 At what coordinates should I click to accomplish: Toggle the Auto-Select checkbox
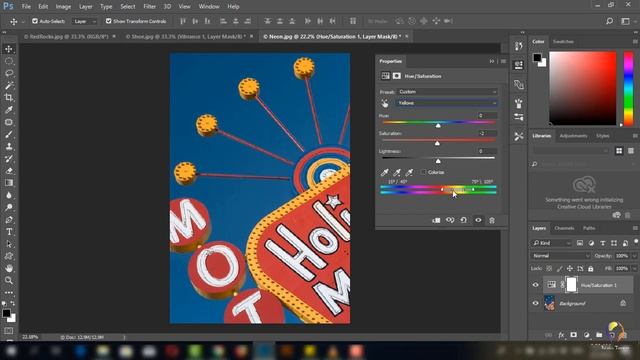(x=35, y=21)
